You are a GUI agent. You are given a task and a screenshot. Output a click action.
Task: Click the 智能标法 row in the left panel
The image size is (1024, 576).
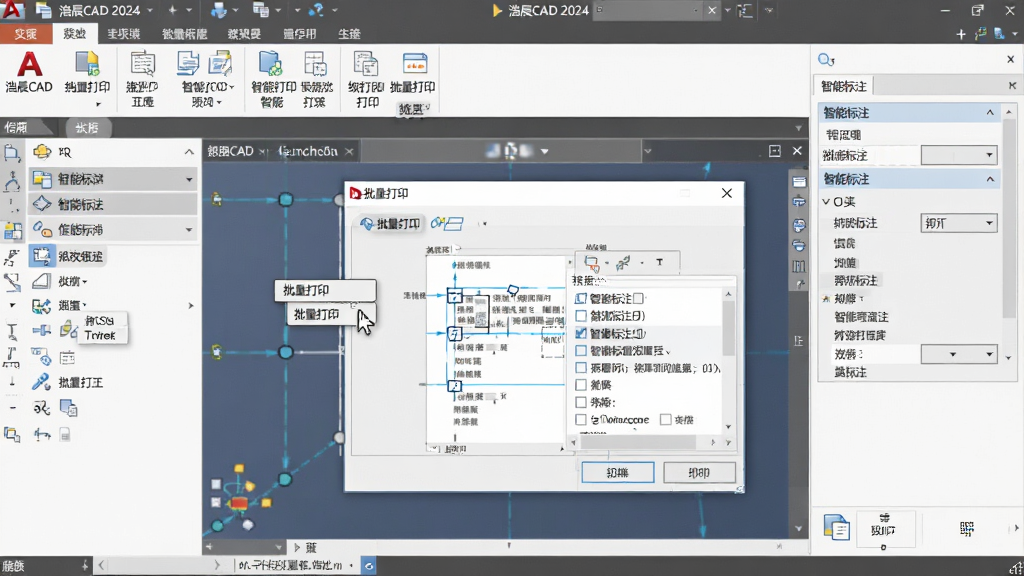click(x=112, y=204)
